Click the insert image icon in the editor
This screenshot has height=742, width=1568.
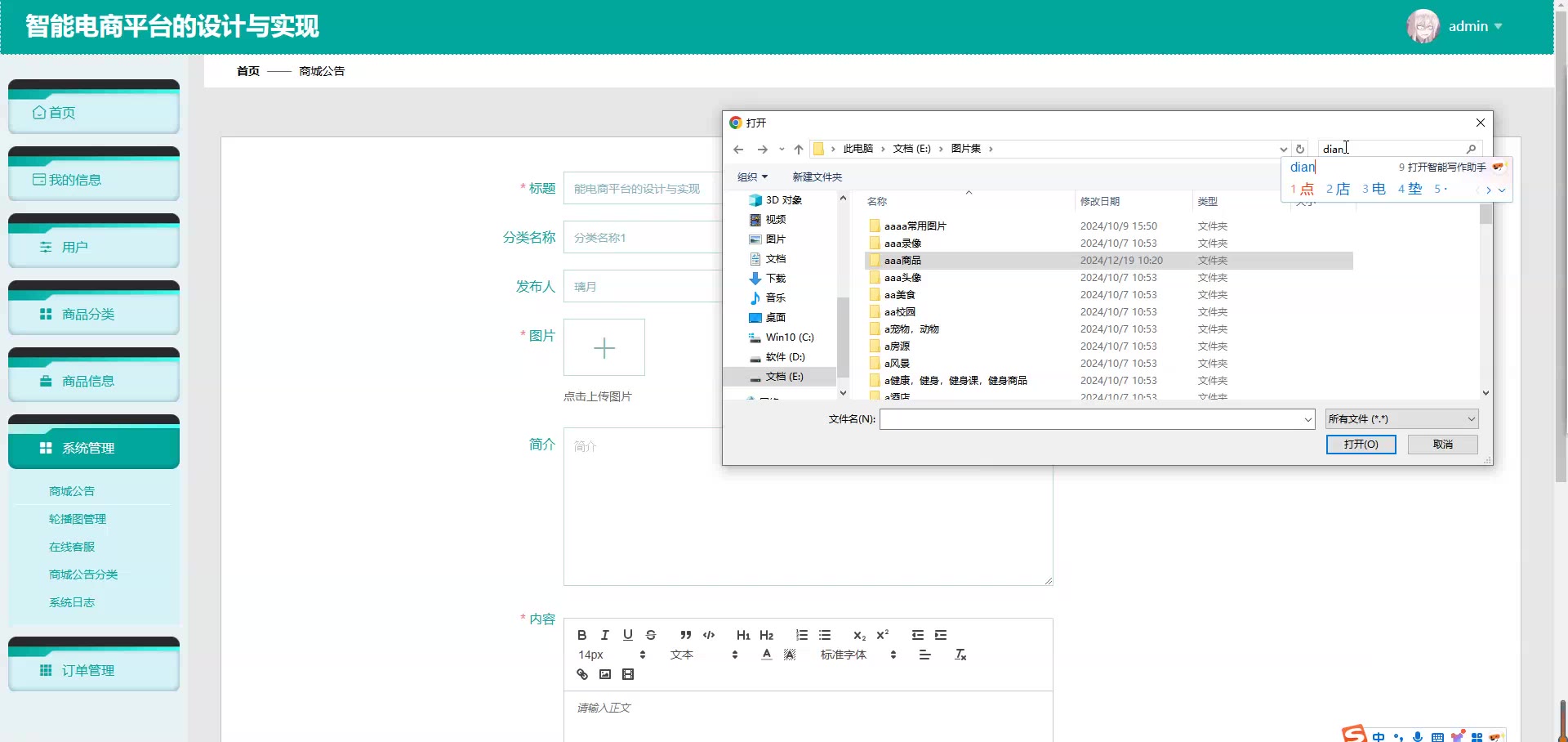[x=604, y=674]
